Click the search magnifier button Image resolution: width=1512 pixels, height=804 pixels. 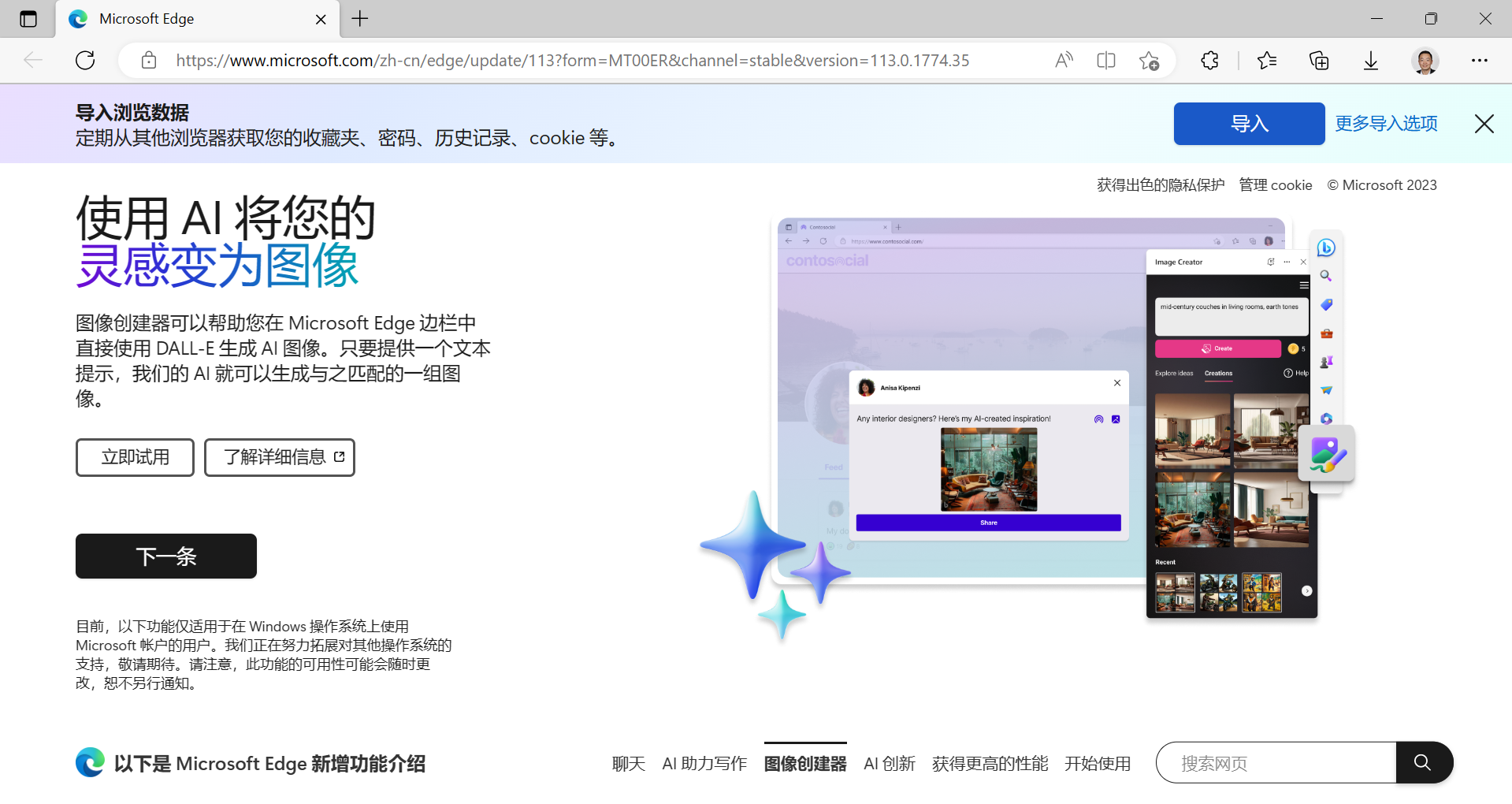[x=1424, y=762]
